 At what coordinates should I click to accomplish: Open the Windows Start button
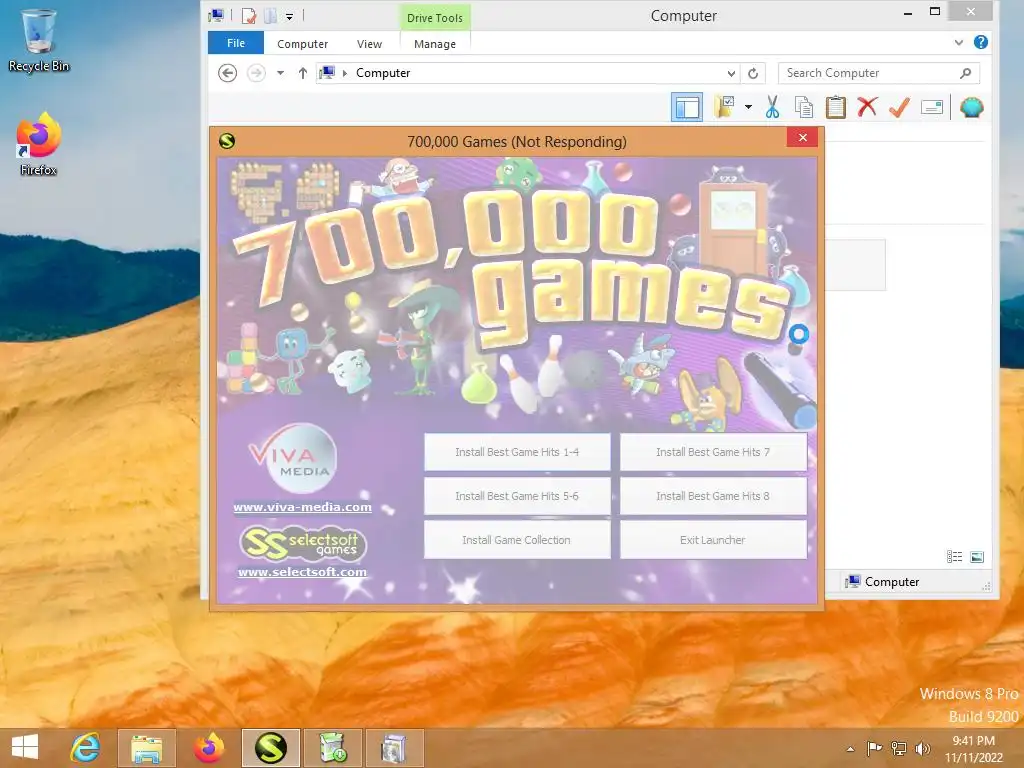point(25,747)
